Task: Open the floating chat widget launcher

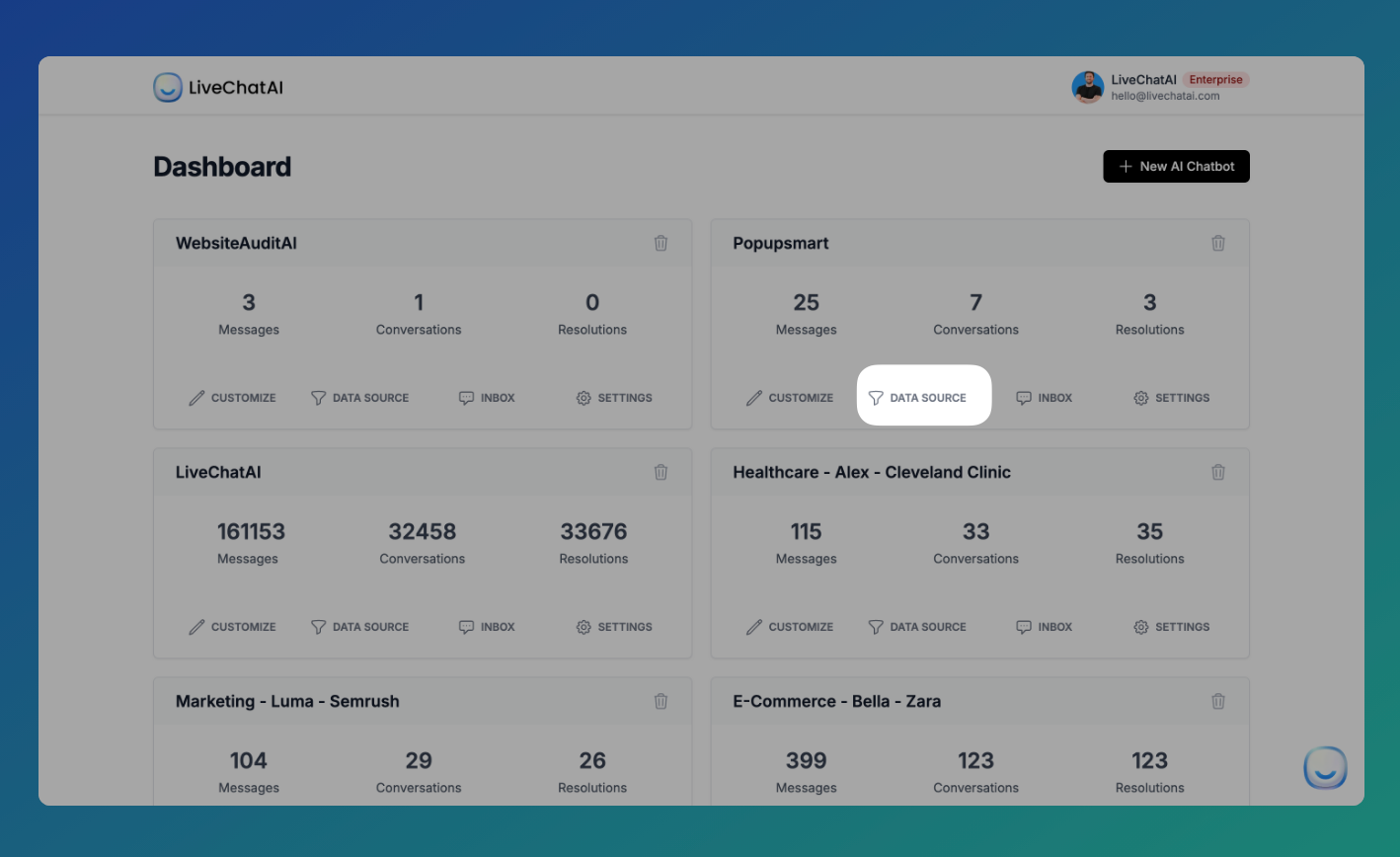Action: 1325,768
